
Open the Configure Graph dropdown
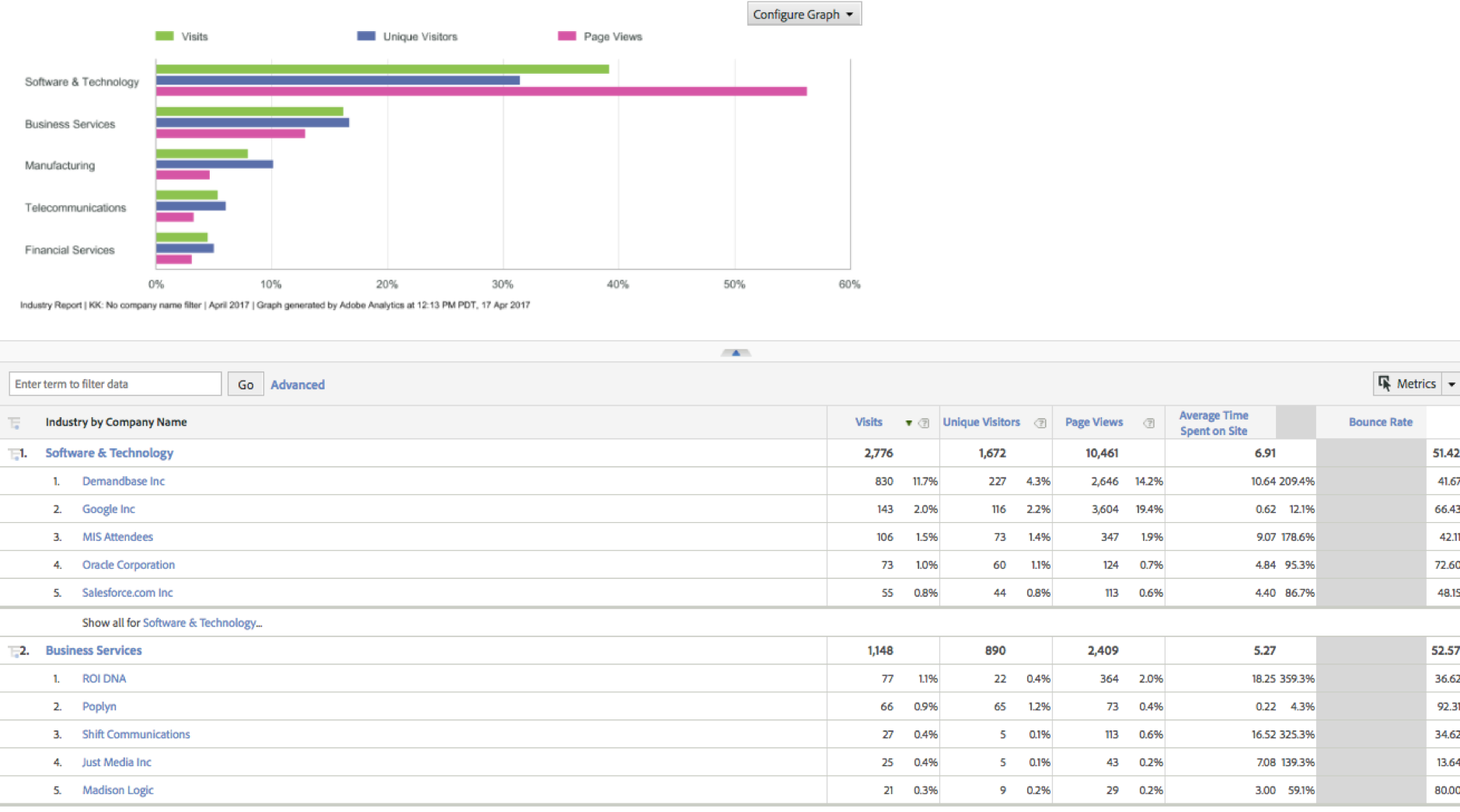pyautogui.click(x=804, y=14)
